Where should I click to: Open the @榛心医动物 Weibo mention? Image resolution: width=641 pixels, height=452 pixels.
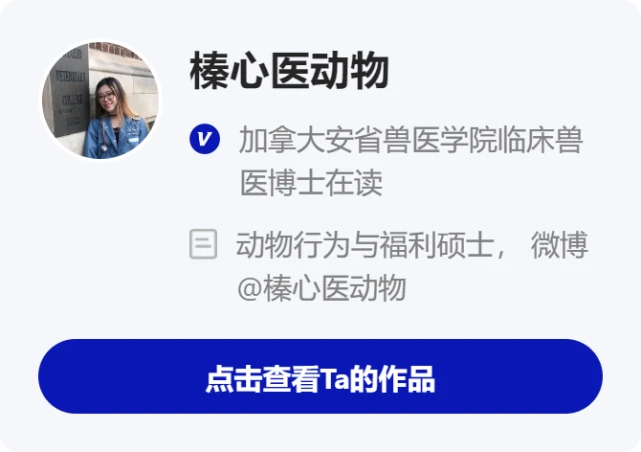[322, 288]
